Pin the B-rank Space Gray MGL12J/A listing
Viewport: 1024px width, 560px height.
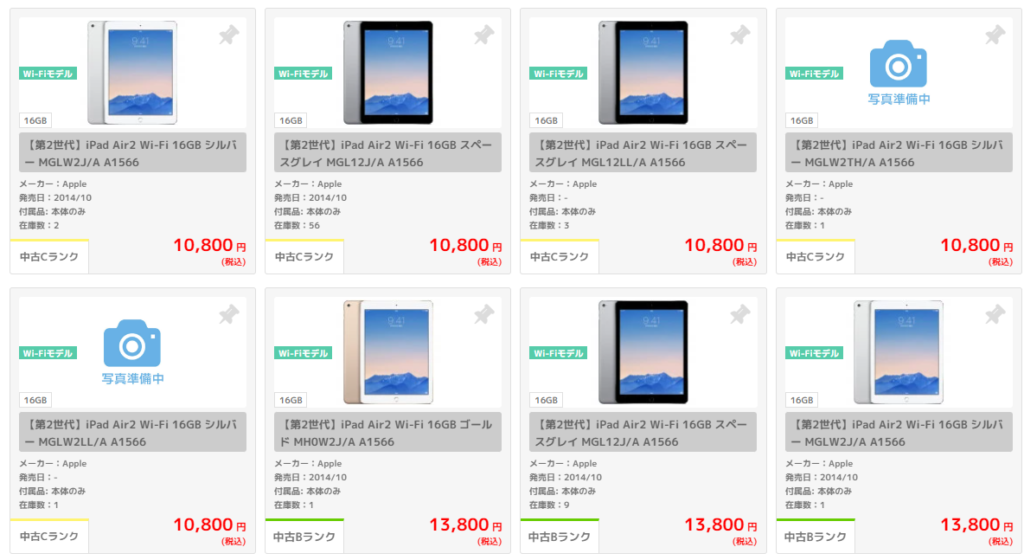[740, 316]
